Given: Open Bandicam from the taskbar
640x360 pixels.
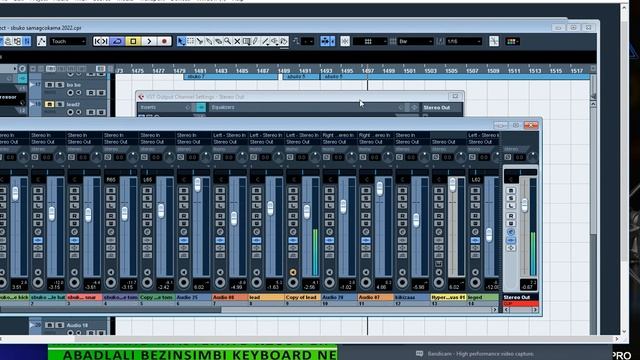Looking at the screenshot, I should point(476,354).
